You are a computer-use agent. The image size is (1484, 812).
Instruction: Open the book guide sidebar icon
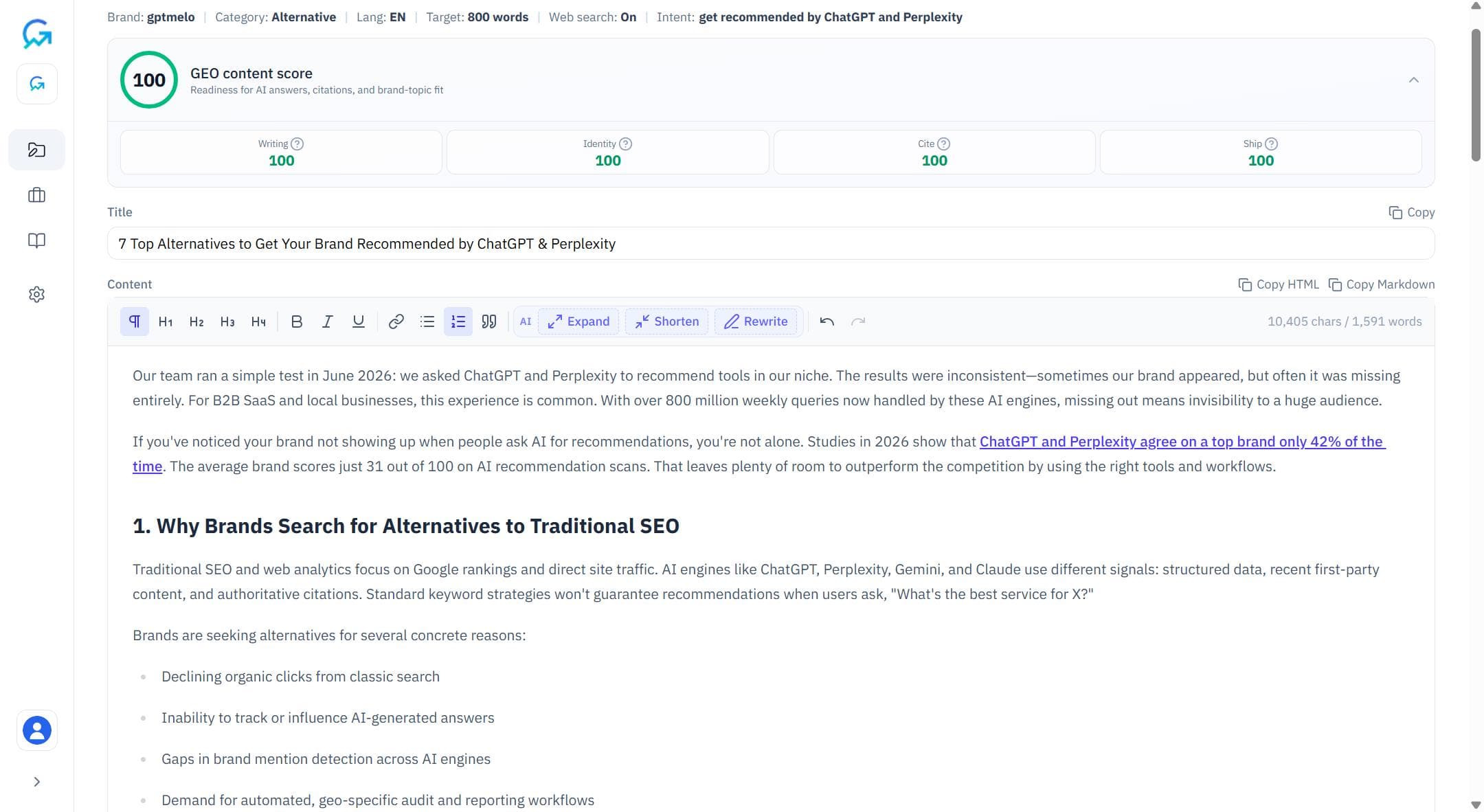37,240
